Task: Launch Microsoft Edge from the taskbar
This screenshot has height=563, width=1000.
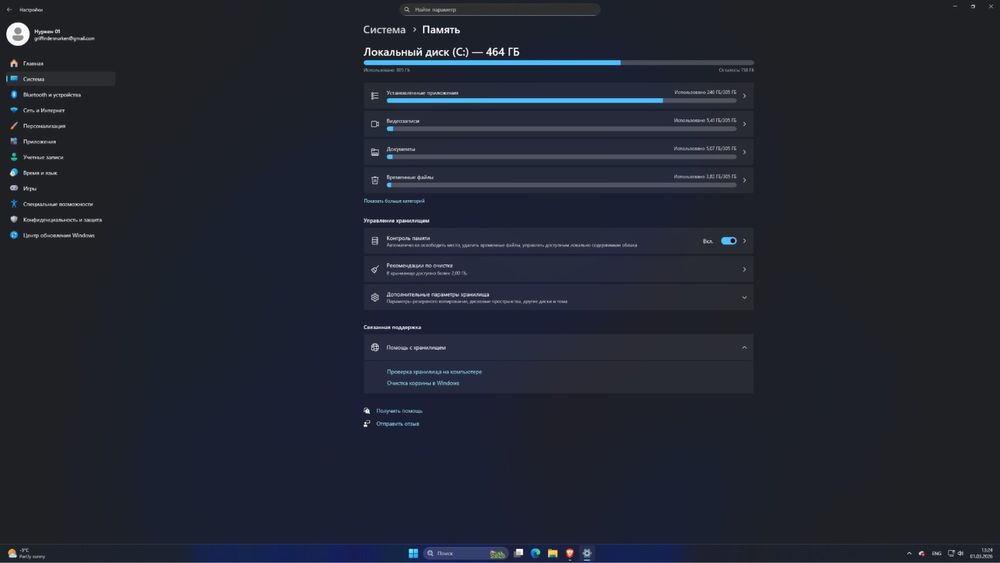Action: pyautogui.click(x=536, y=553)
